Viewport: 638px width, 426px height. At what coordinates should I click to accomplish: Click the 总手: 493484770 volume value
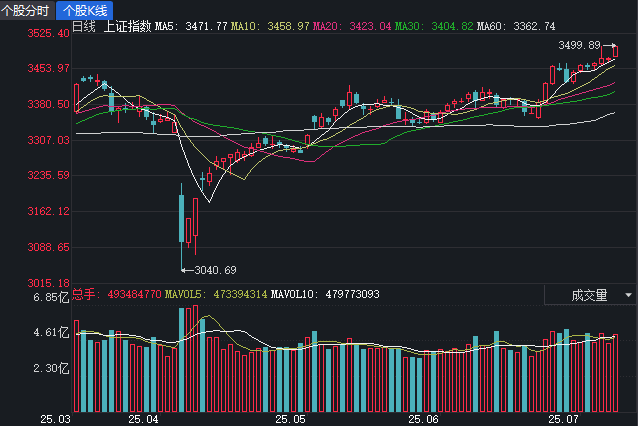[117, 294]
